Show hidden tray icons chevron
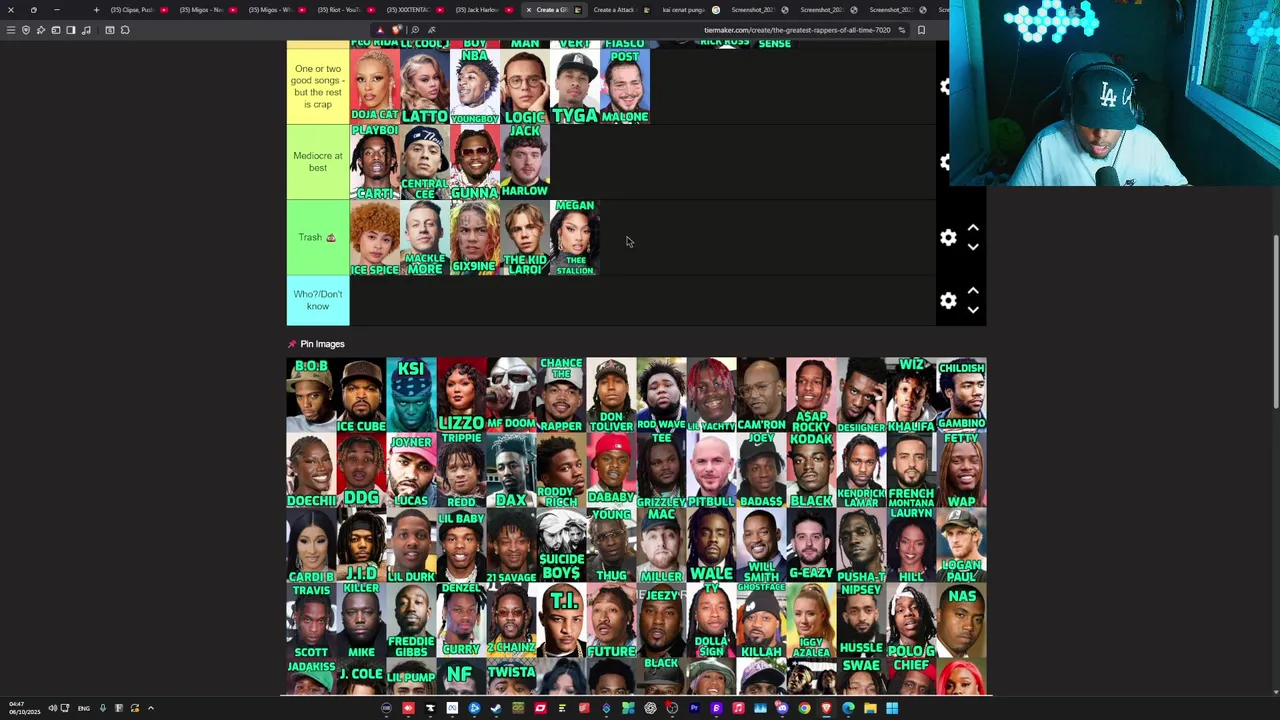Screen dimensions: 1280x720 151,709
